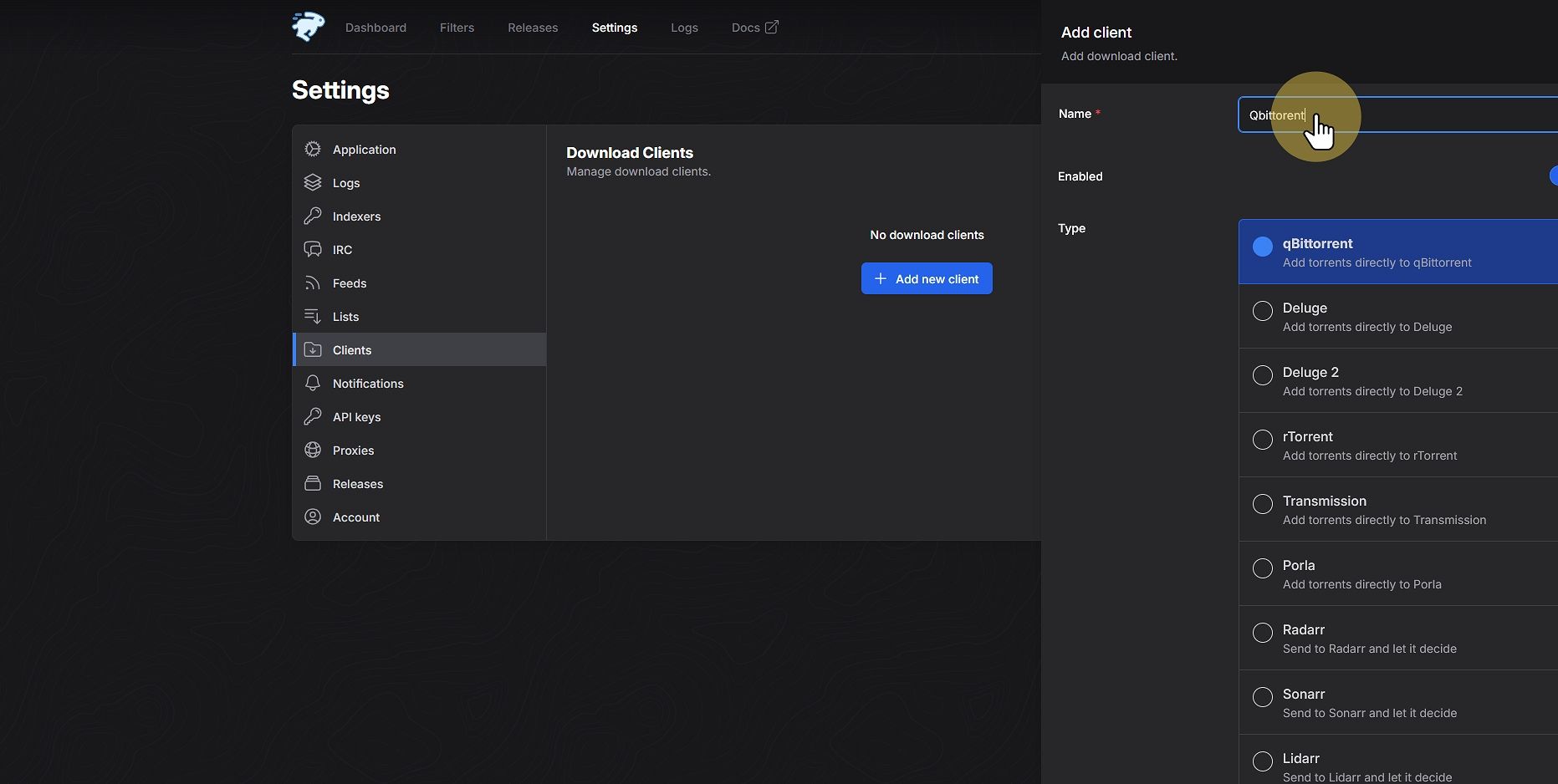
Task: Click the Account user circle icon
Action: (313, 517)
